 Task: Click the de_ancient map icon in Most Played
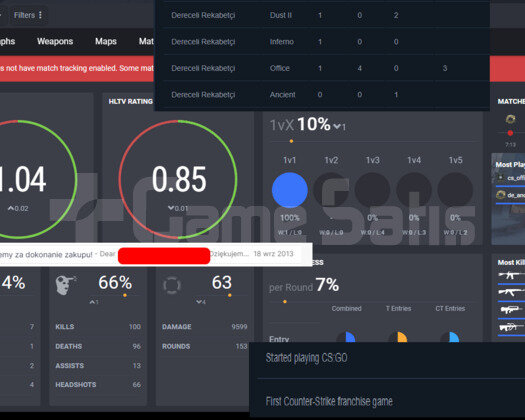pos(501,195)
